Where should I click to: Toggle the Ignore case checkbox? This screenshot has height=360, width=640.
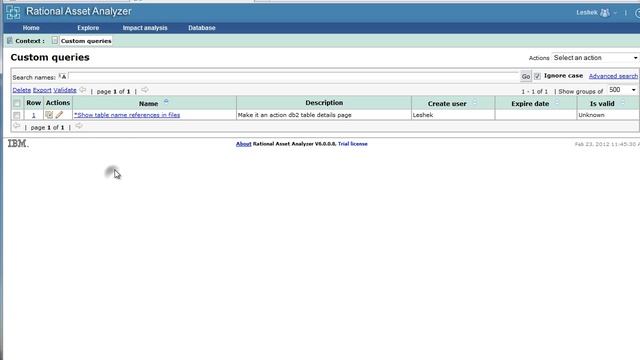[537, 76]
